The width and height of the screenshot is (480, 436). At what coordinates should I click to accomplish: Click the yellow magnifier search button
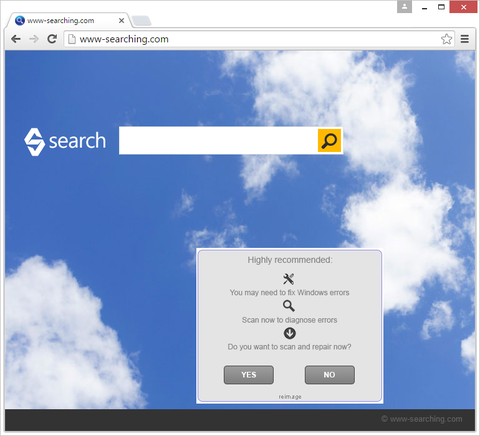[x=329, y=140]
